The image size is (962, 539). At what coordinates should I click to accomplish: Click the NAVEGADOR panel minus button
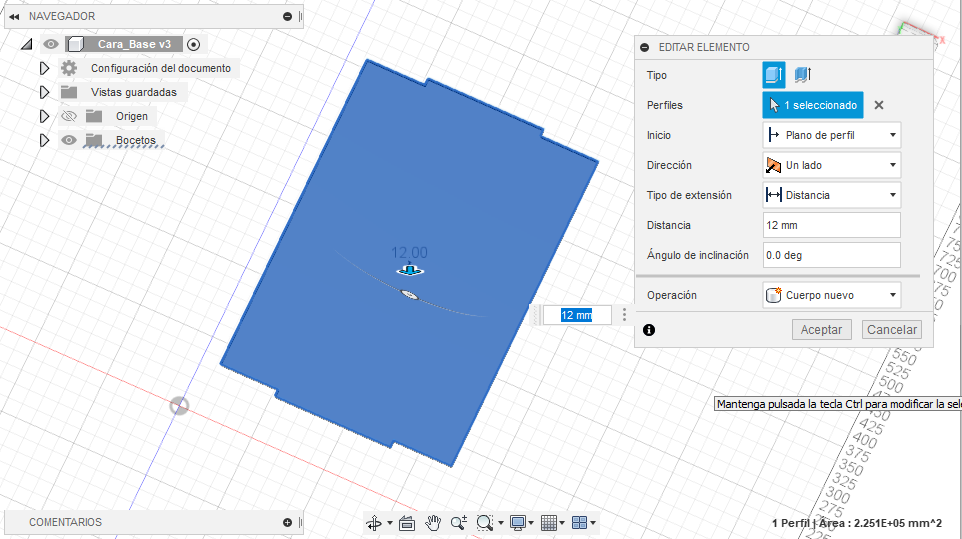pyautogui.click(x=287, y=17)
